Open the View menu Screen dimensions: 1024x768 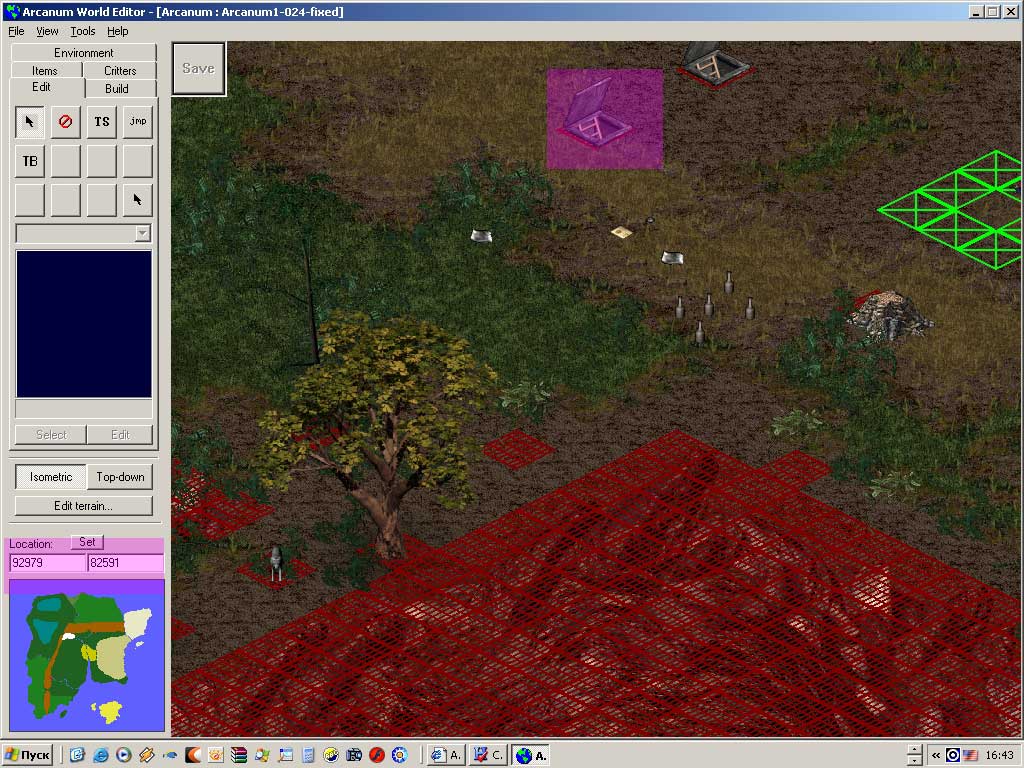(x=47, y=31)
